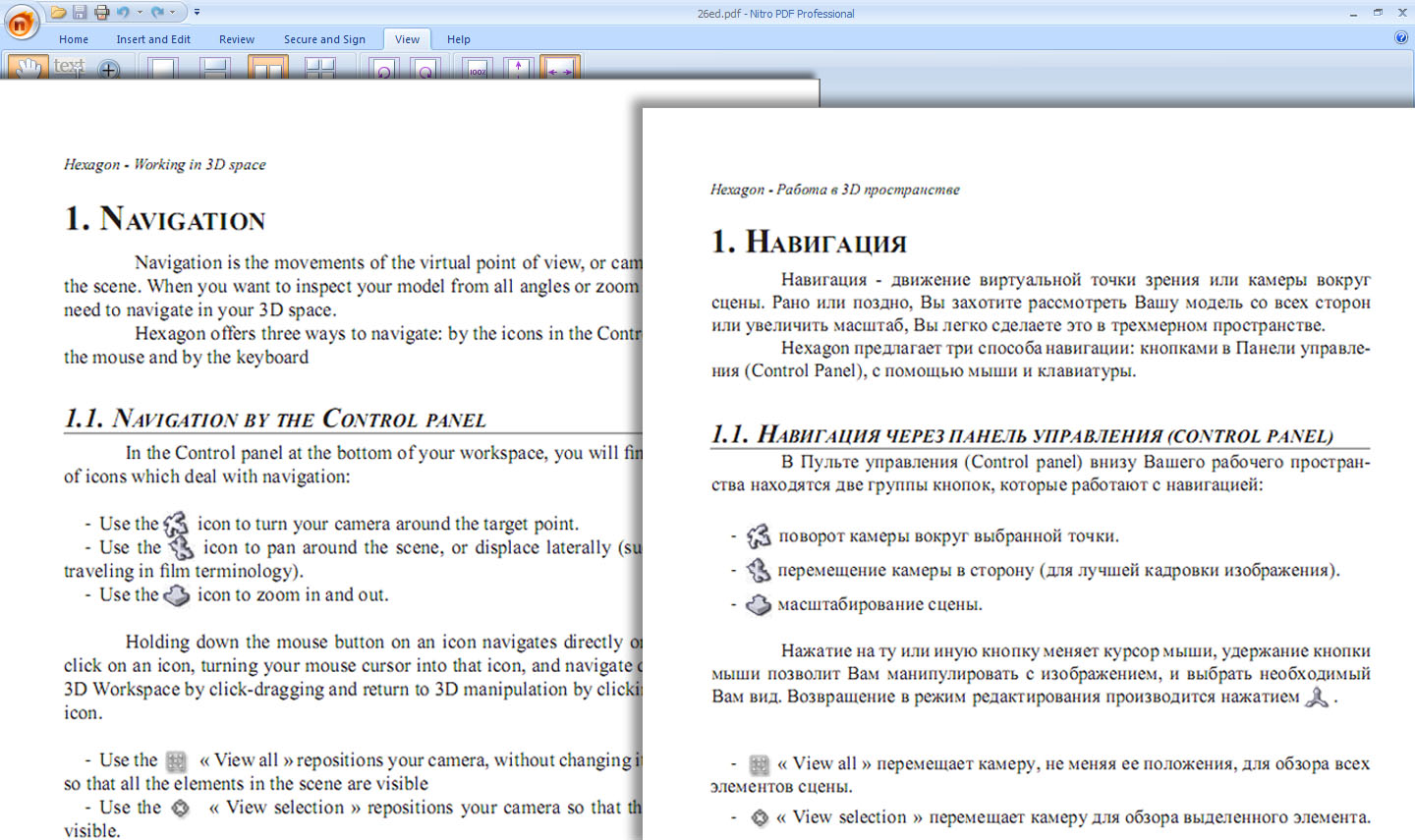The height and width of the screenshot is (840, 1415).
Task: Click the header 'Hexagon - Работа в 3D пространстве'
Action: click(x=835, y=189)
